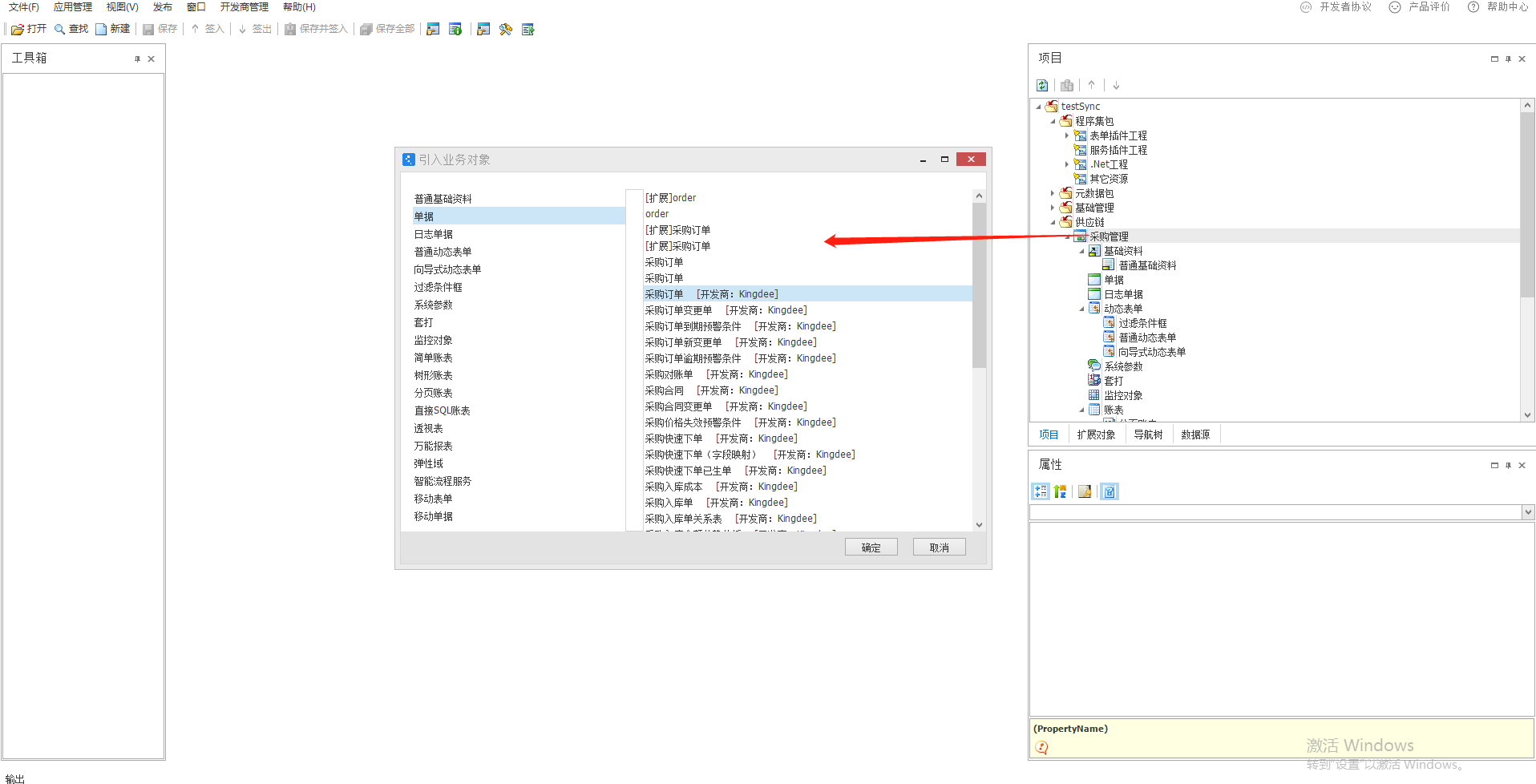The width and height of the screenshot is (1536, 784).
Task: Toggle help description icon in 属性 panel
Action: (x=1110, y=492)
